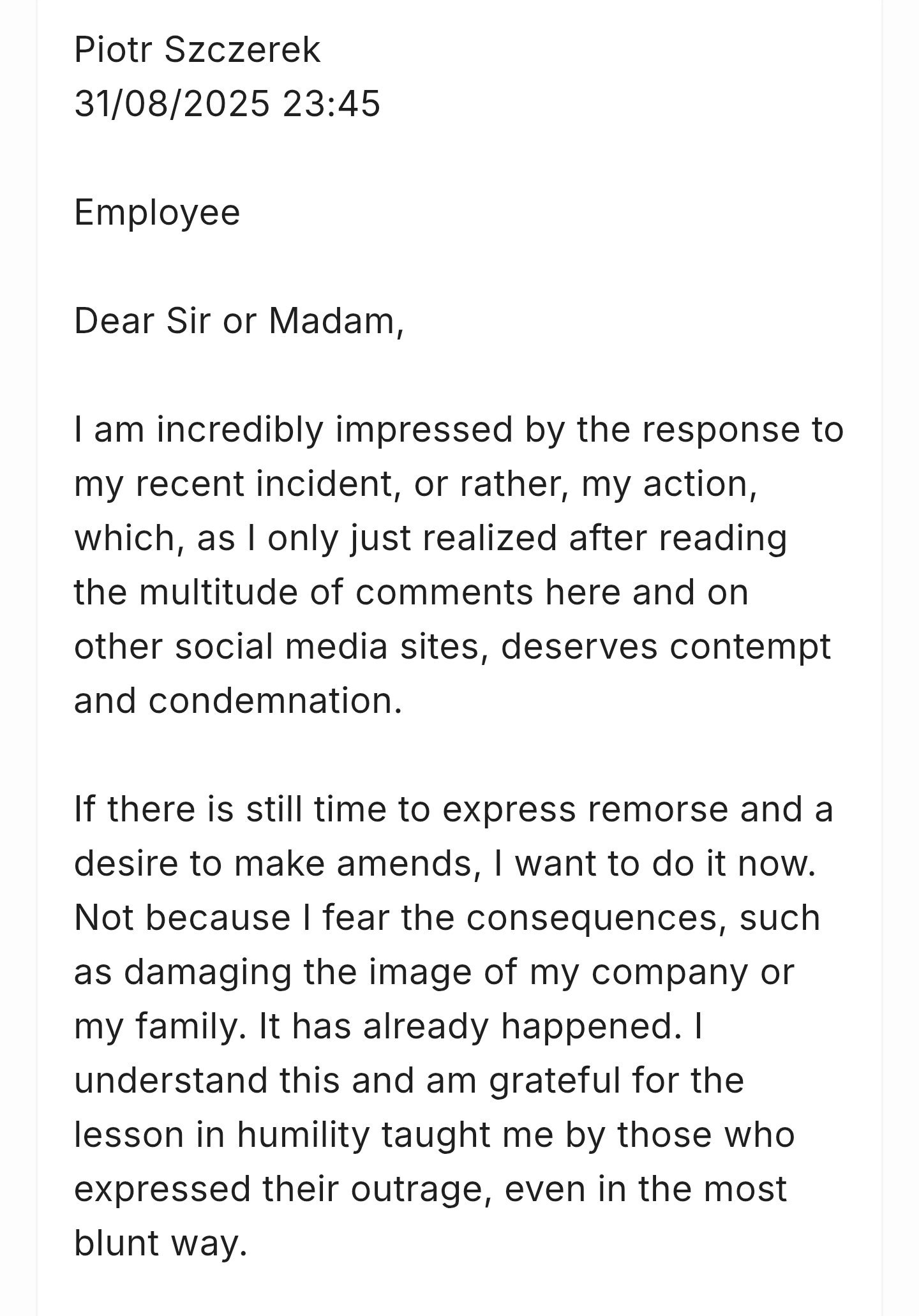Image resolution: width=919 pixels, height=1316 pixels.
Task: Click the final words "blunt way."
Action: [160, 1243]
